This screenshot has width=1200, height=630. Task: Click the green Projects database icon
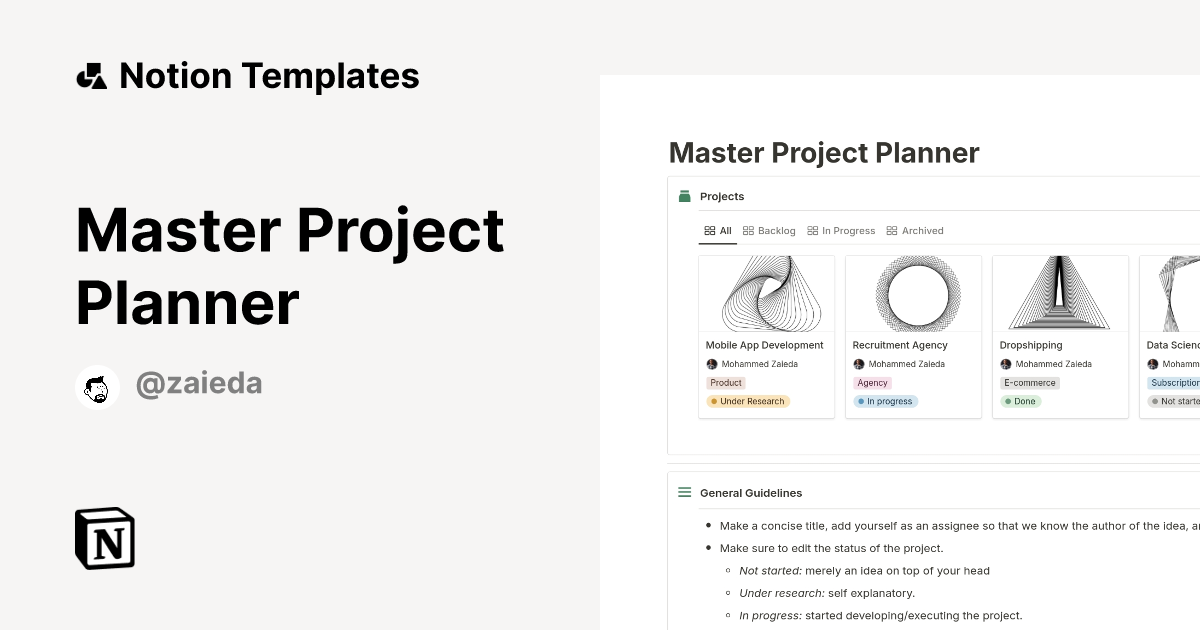pos(684,196)
